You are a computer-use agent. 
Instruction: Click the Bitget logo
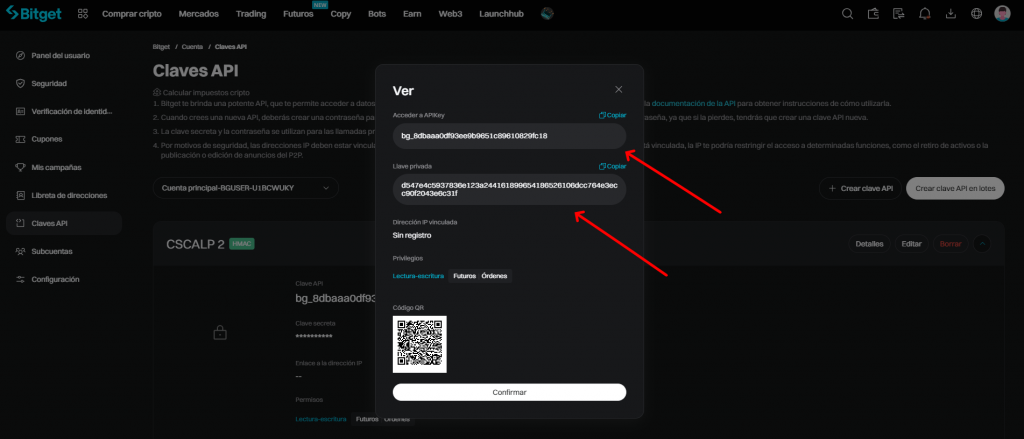pyautogui.click(x=33, y=13)
